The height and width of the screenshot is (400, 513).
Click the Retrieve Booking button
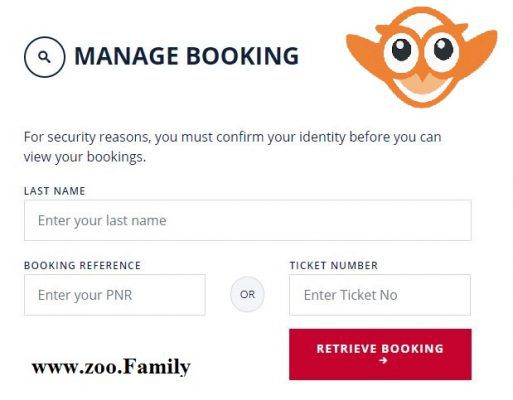(x=380, y=354)
